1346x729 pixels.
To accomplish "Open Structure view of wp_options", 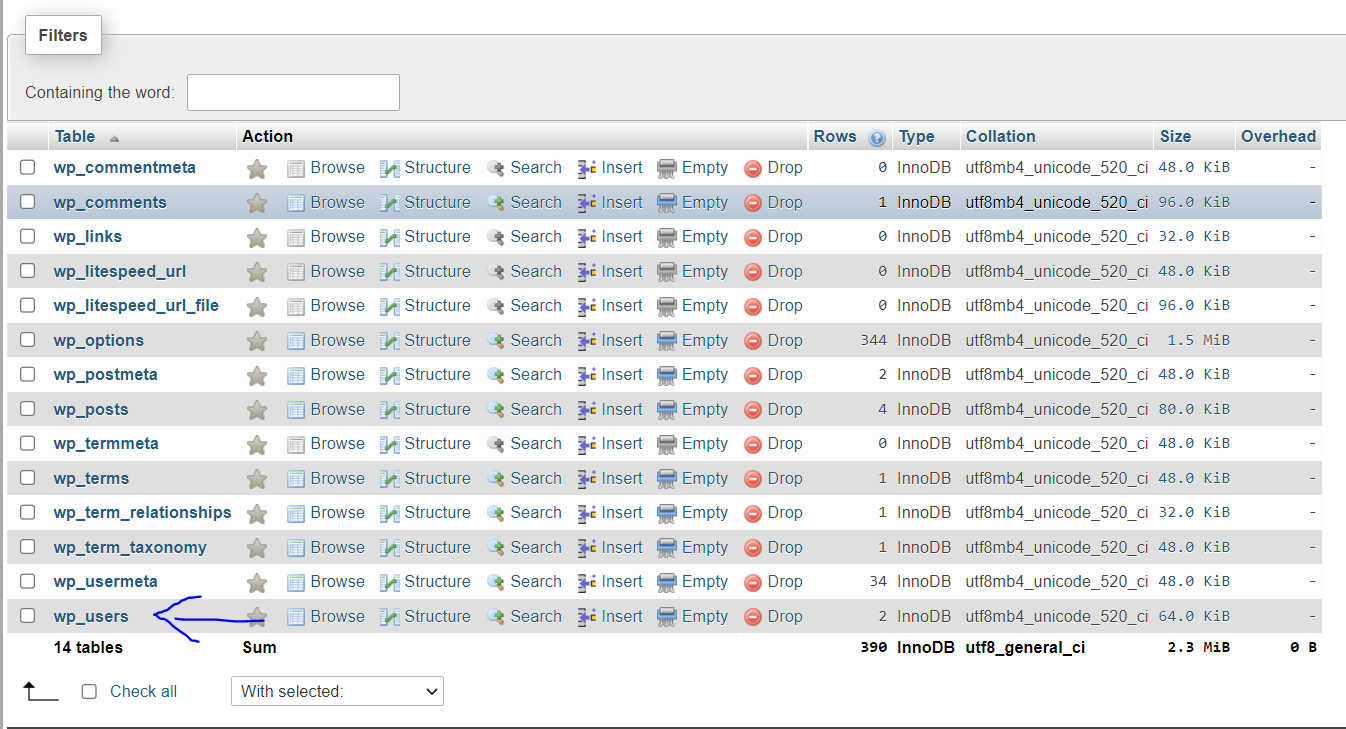I will (435, 340).
